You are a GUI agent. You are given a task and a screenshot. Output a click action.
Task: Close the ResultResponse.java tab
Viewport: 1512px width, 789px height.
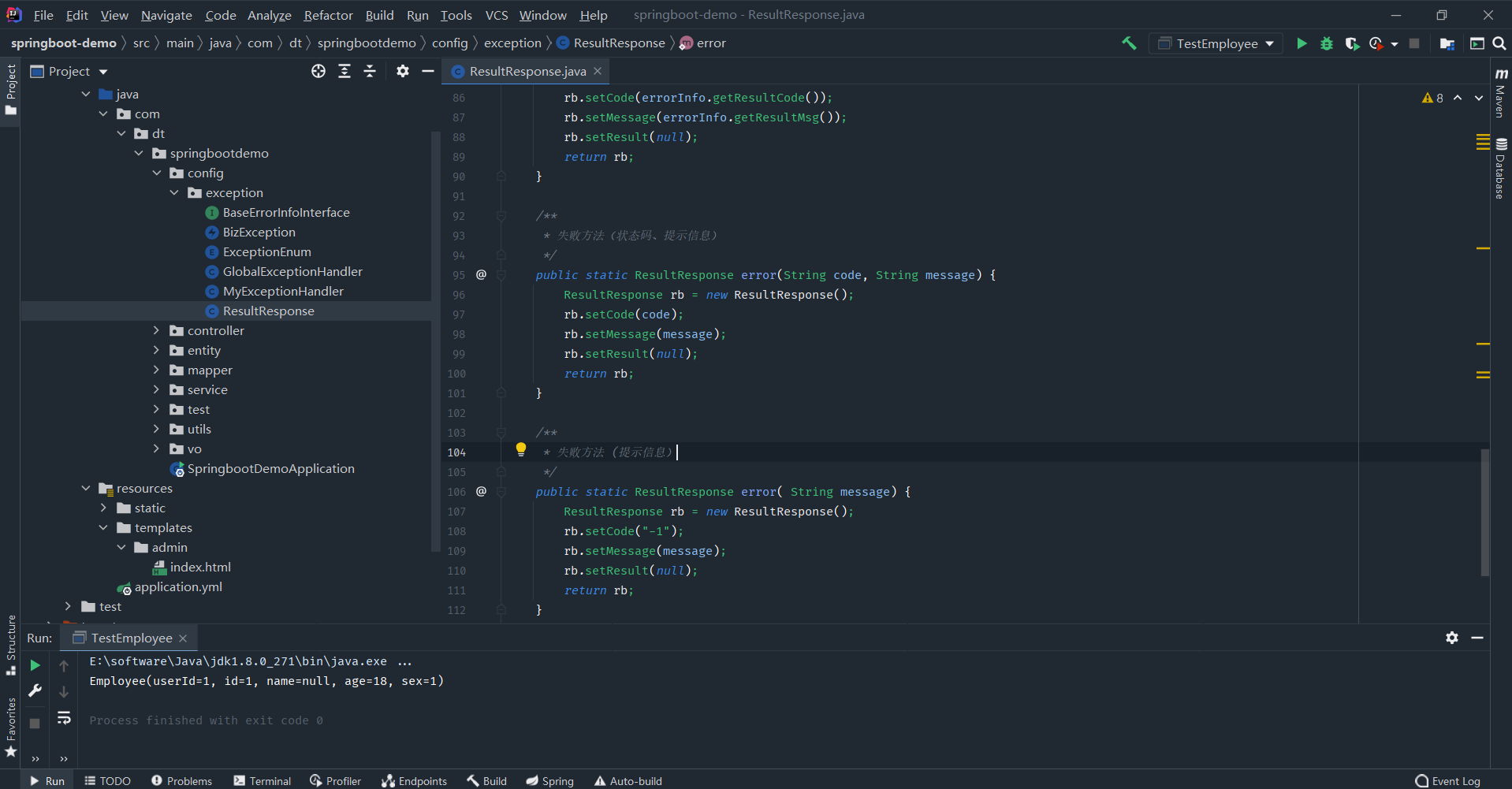598,71
